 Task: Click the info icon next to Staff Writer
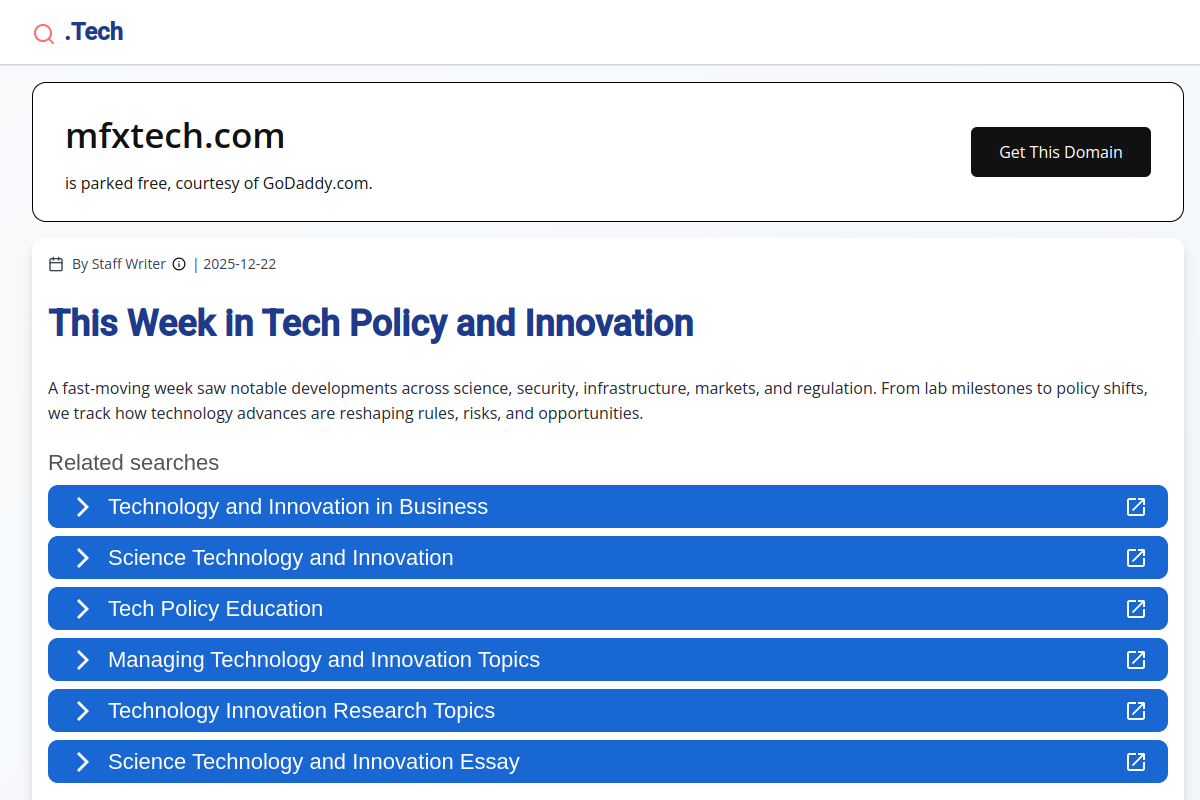pyautogui.click(x=179, y=264)
